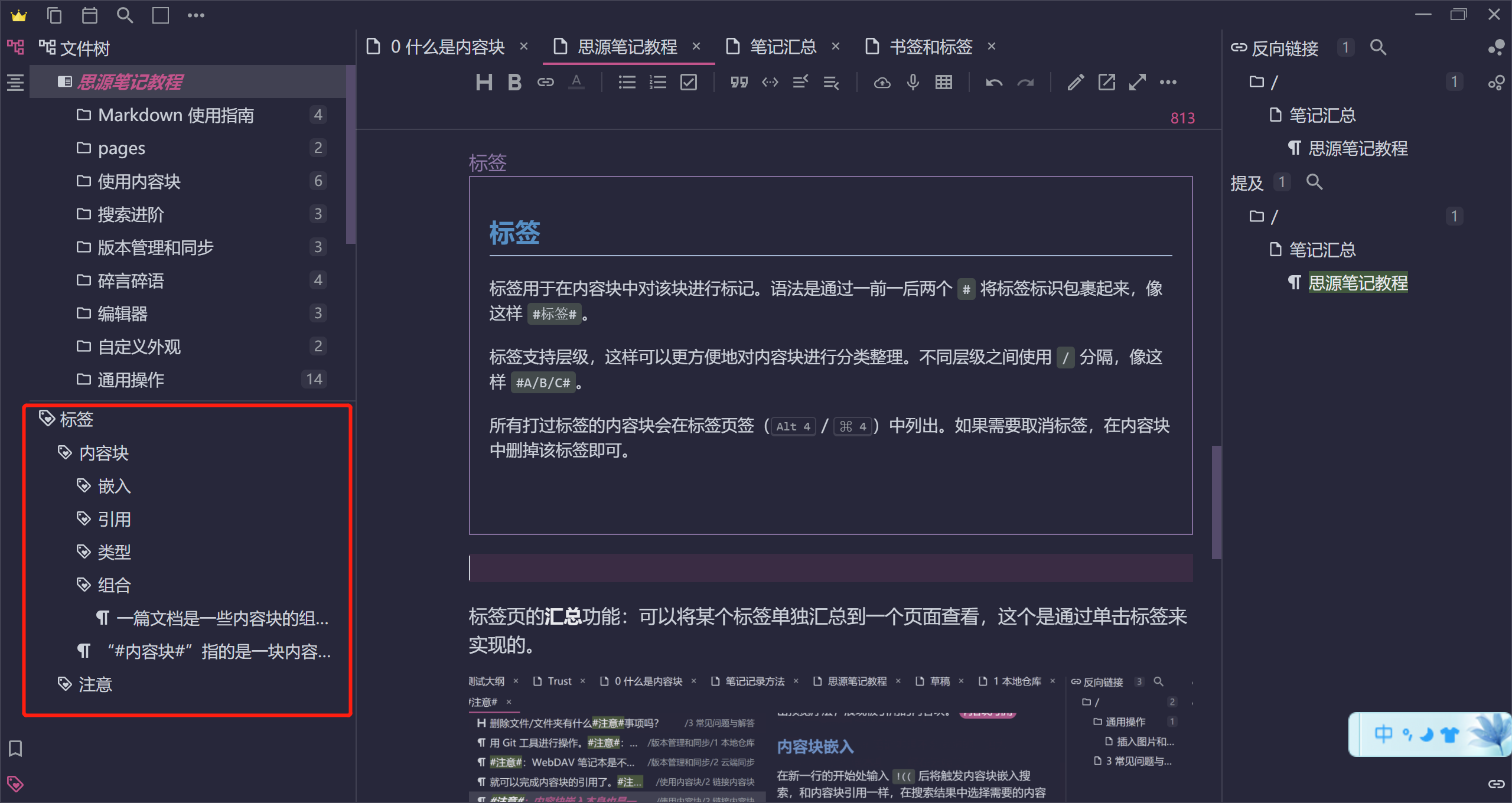Open 笔记汇总 document in backlinks panel
1512x803 pixels.
[x=1322, y=115]
